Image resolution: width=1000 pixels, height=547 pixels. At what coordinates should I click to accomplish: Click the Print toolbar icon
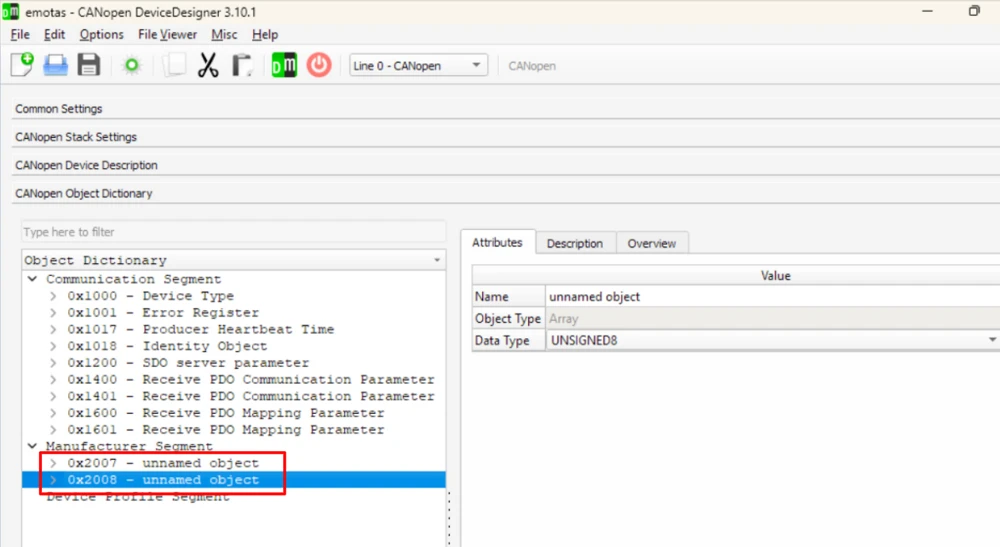(x=55, y=65)
